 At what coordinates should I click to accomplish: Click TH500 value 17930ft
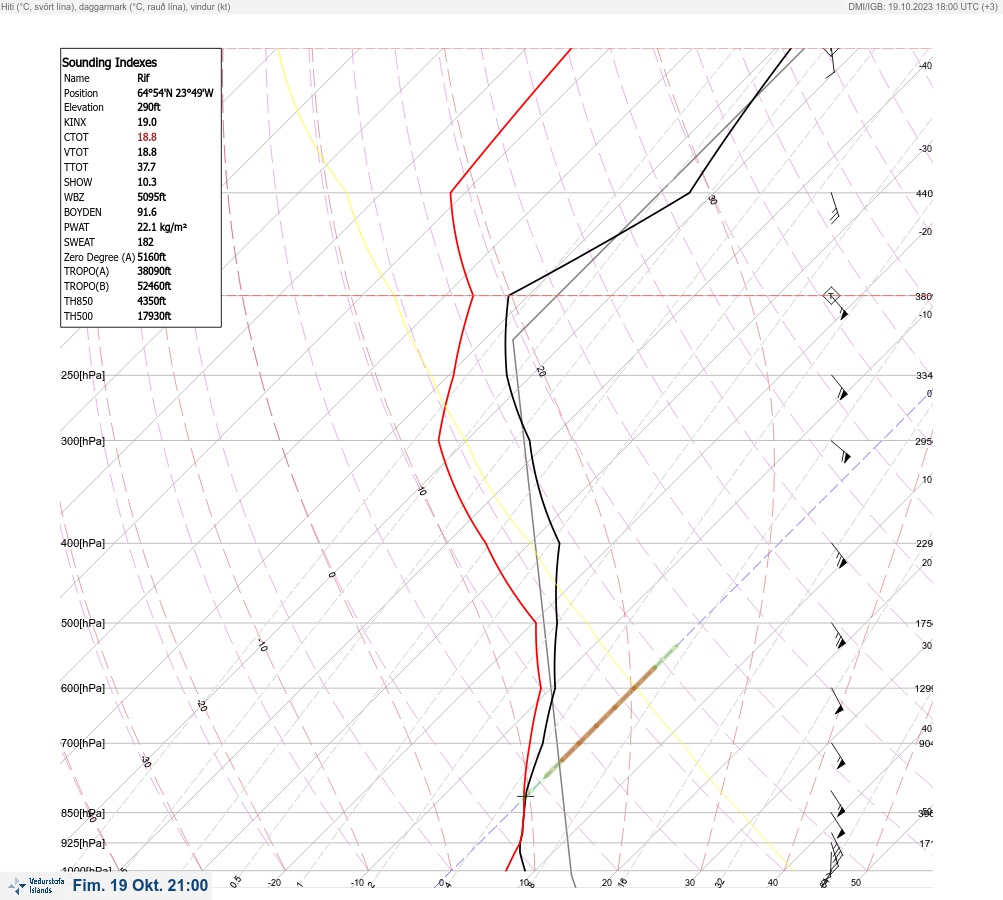(x=154, y=316)
